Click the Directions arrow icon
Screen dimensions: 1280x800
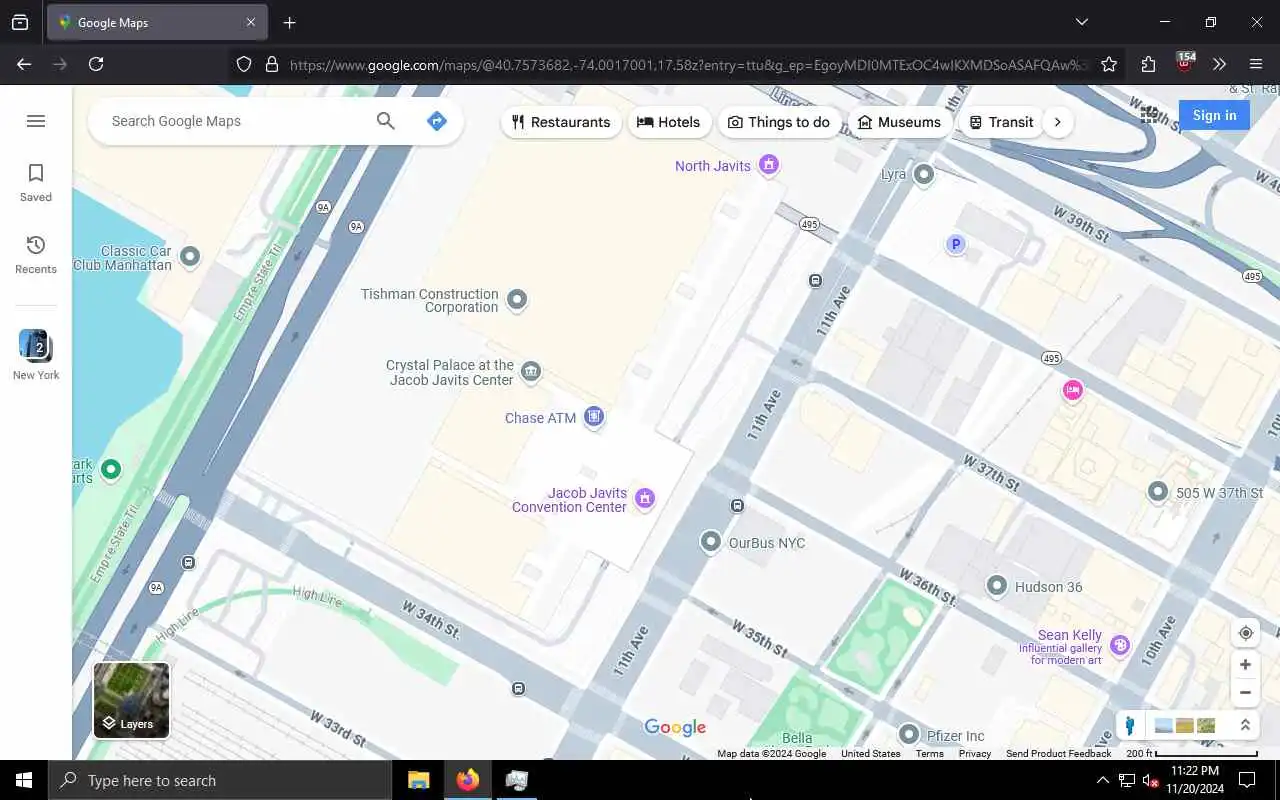point(436,121)
